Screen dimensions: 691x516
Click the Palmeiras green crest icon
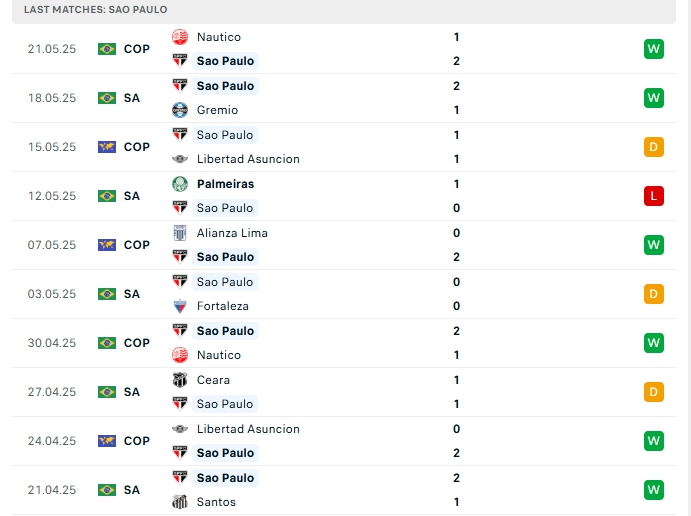pos(180,184)
